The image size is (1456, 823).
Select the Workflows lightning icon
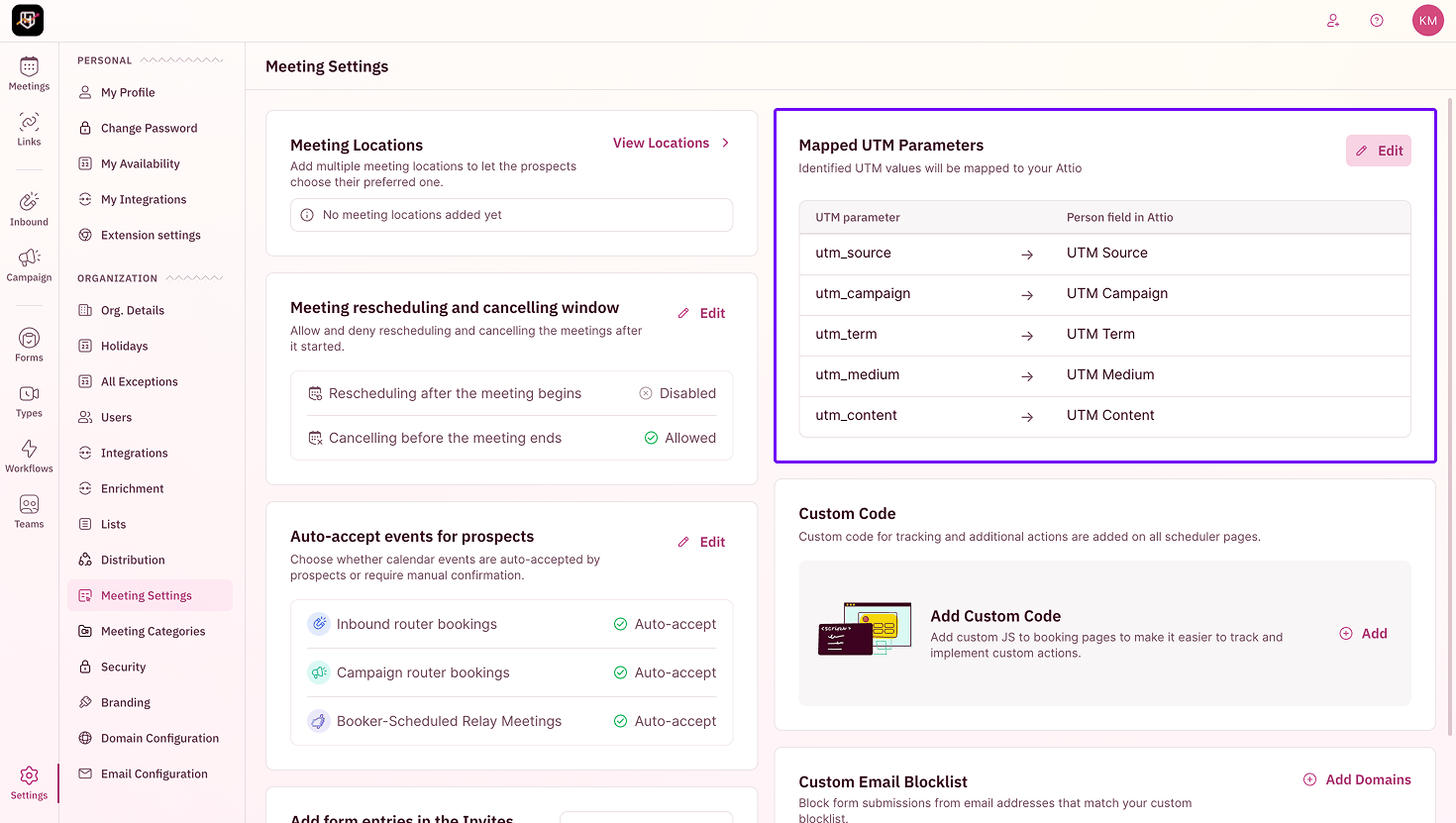pos(29,456)
